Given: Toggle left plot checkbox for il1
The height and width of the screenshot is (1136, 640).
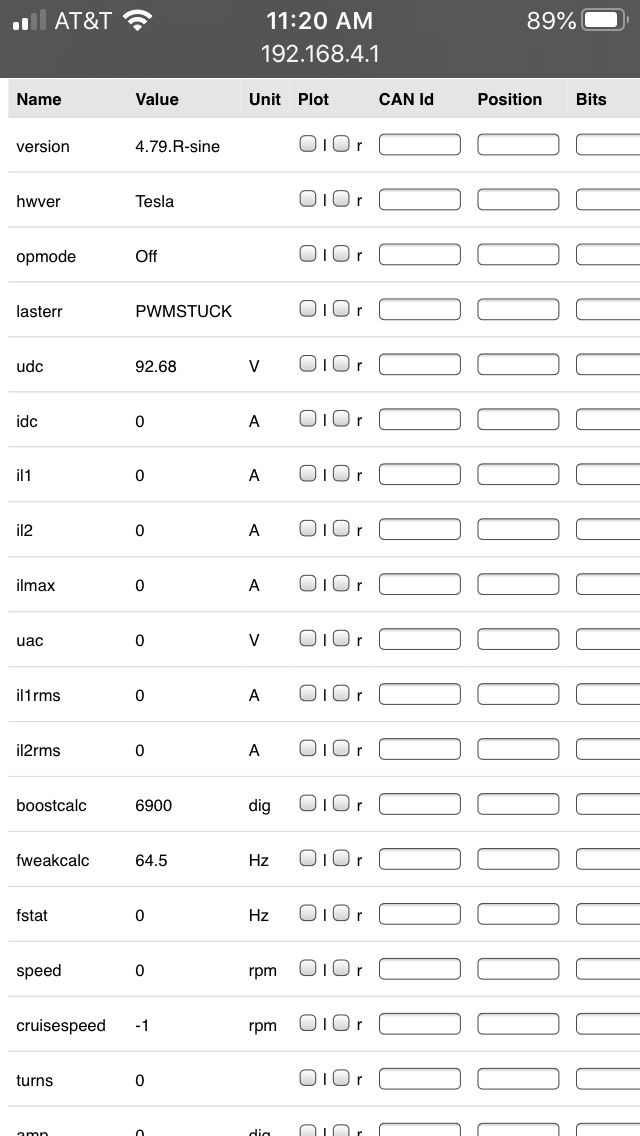Looking at the screenshot, I should point(308,474).
